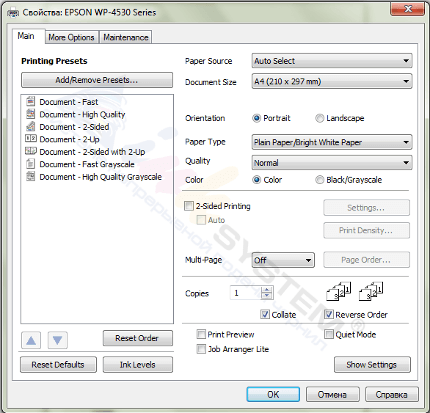Enable 2-Sided Printing checkbox
This screenshot has width=430, height=413.
click(189, 206)
